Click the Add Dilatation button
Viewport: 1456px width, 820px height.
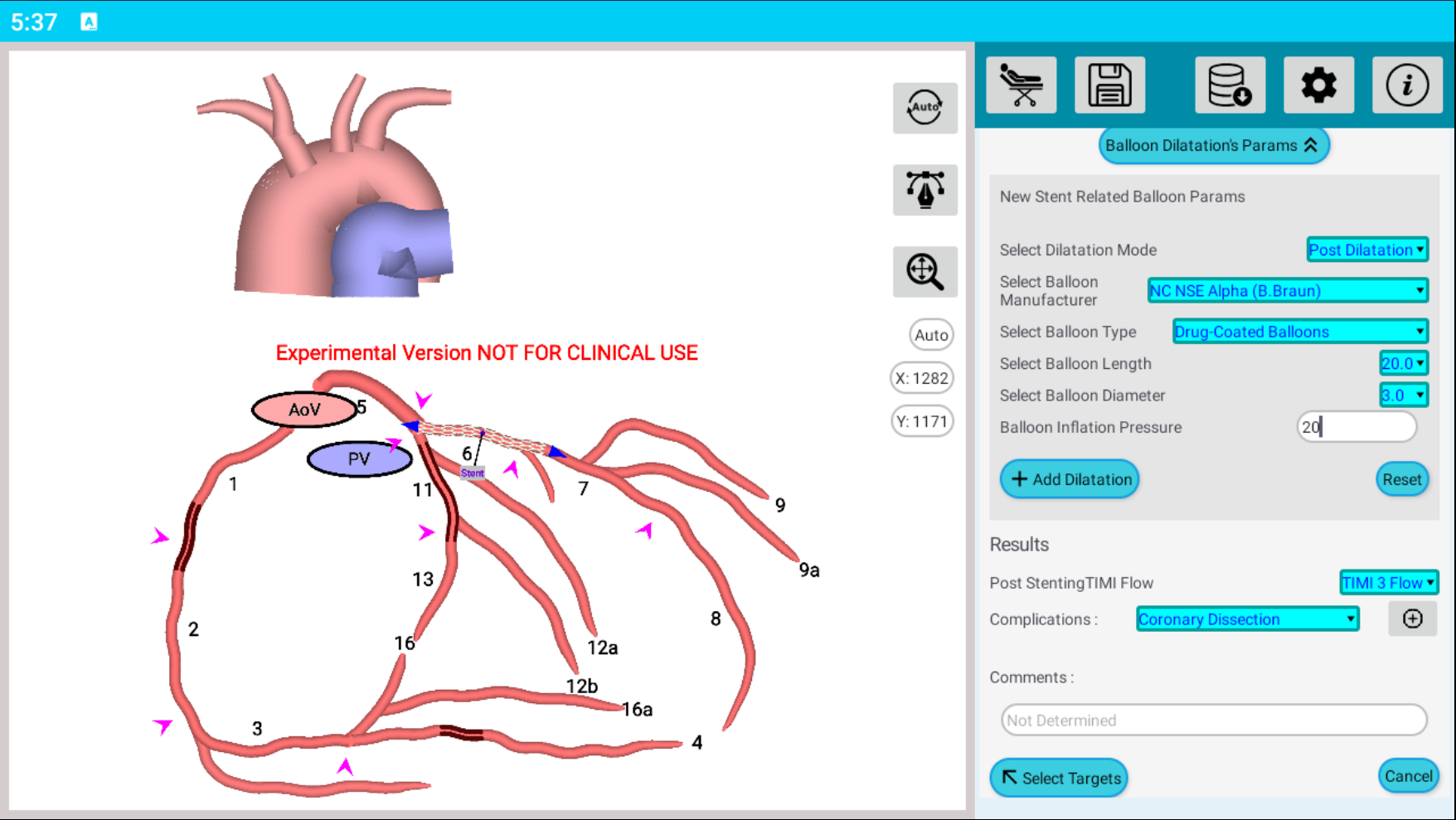pyautogui.click(x=1069, y=479)
